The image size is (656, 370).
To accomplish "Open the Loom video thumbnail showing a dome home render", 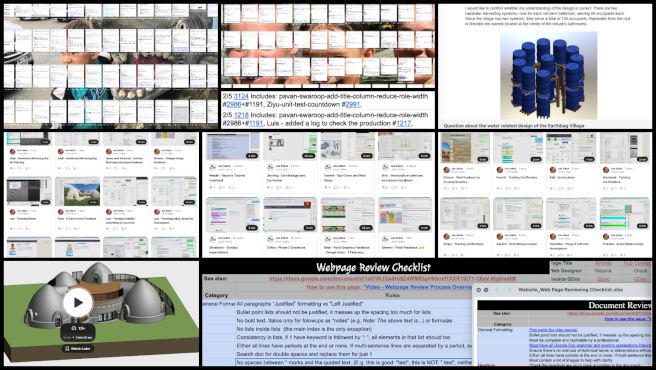I will tap(78, 191).
